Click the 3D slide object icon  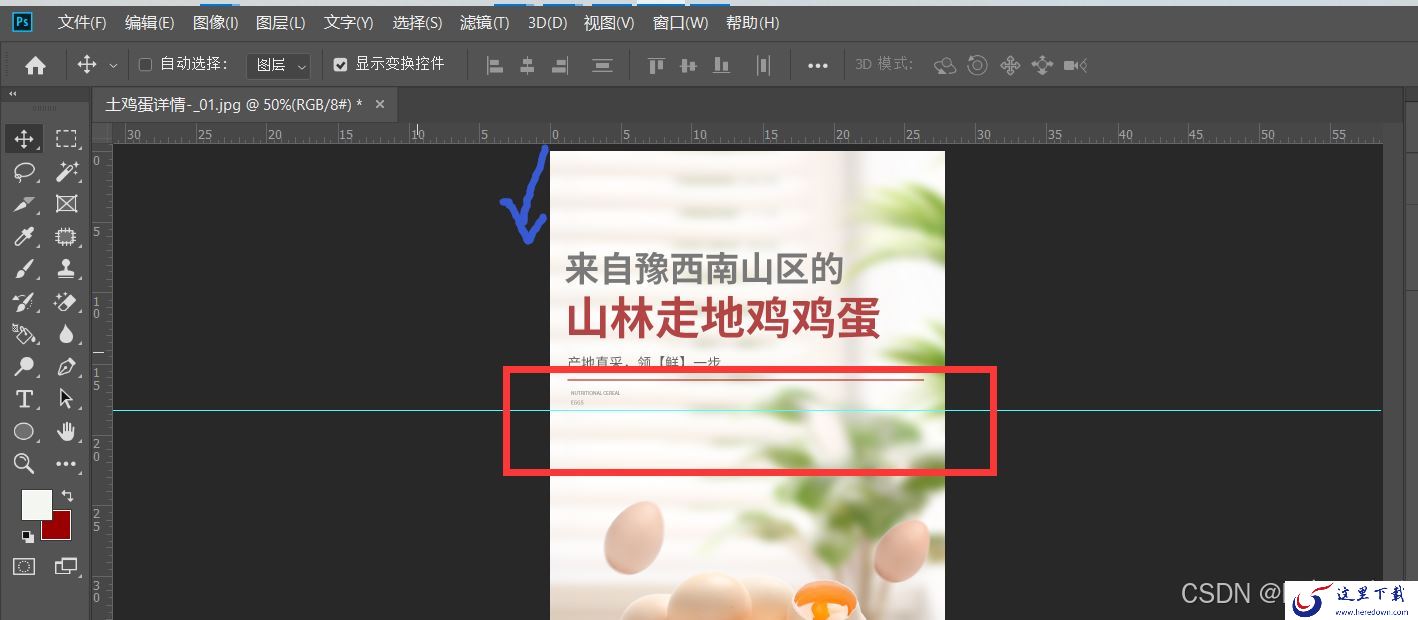tap(1042, 65)
